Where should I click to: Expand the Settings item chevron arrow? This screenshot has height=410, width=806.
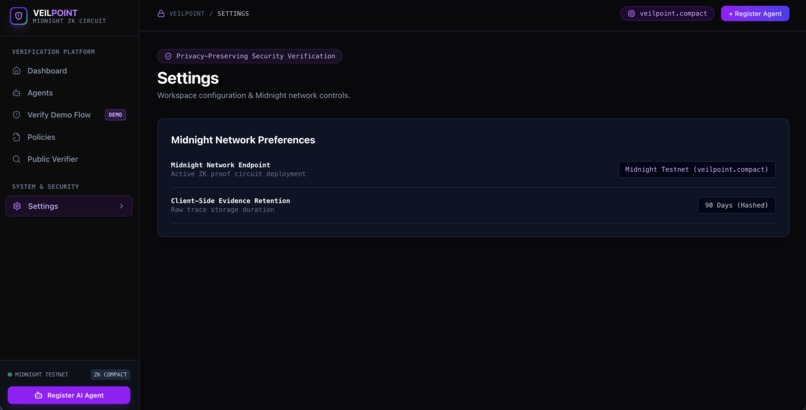(x=121, y=206)
